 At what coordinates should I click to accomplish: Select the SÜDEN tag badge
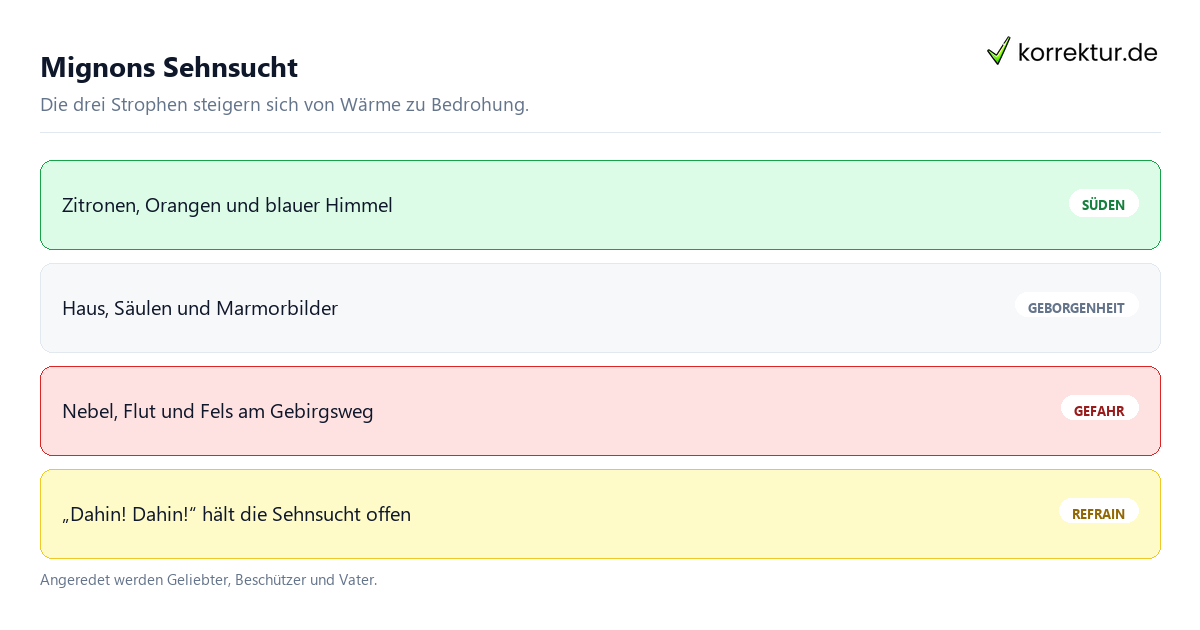point(1103,204)
